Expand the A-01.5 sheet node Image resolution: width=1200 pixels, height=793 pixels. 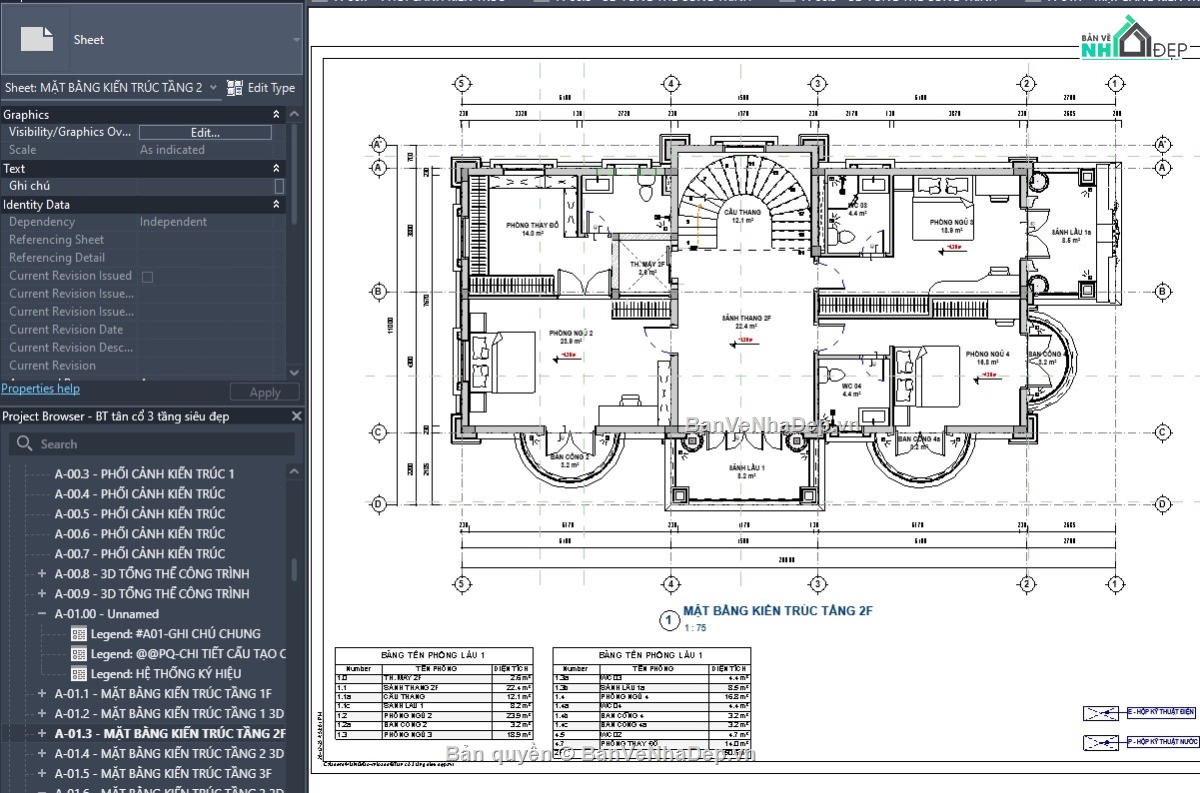click(x=42, y=773)
